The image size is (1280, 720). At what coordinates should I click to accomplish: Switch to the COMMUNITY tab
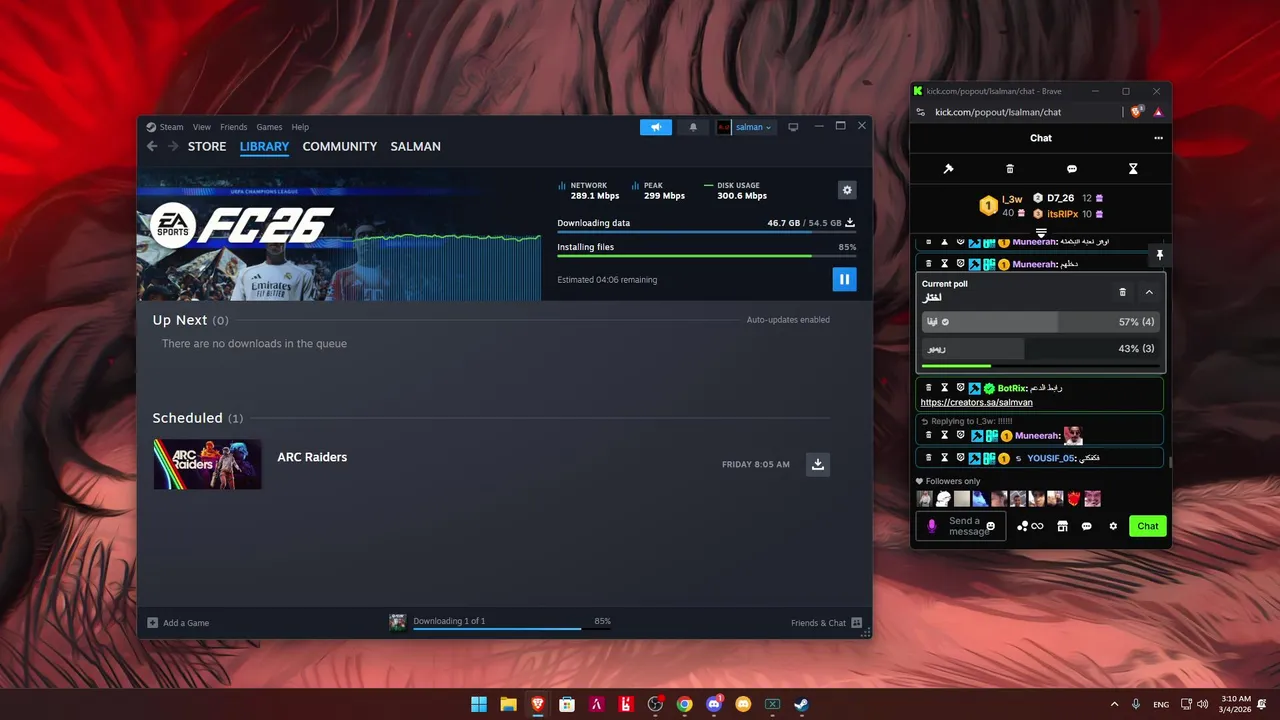tap(340, 146)
